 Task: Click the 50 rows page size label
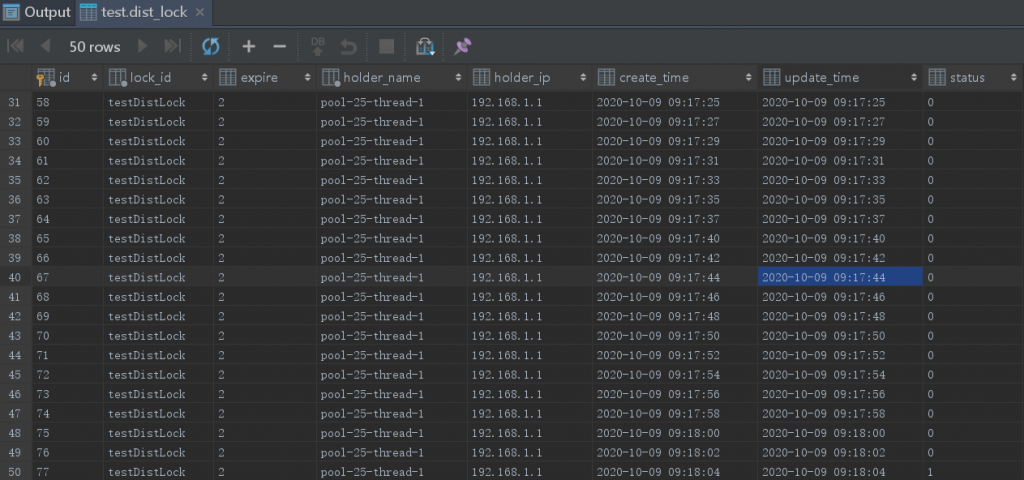pos(95,47)
